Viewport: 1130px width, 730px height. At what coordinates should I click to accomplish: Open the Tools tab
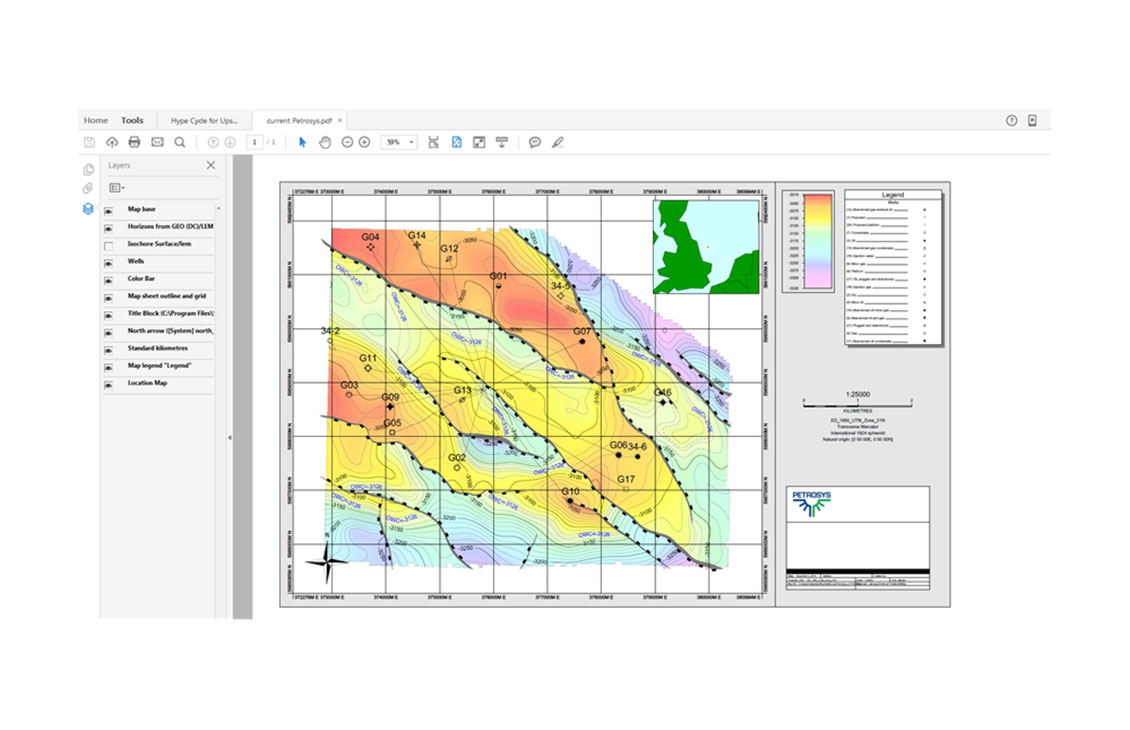132,120
